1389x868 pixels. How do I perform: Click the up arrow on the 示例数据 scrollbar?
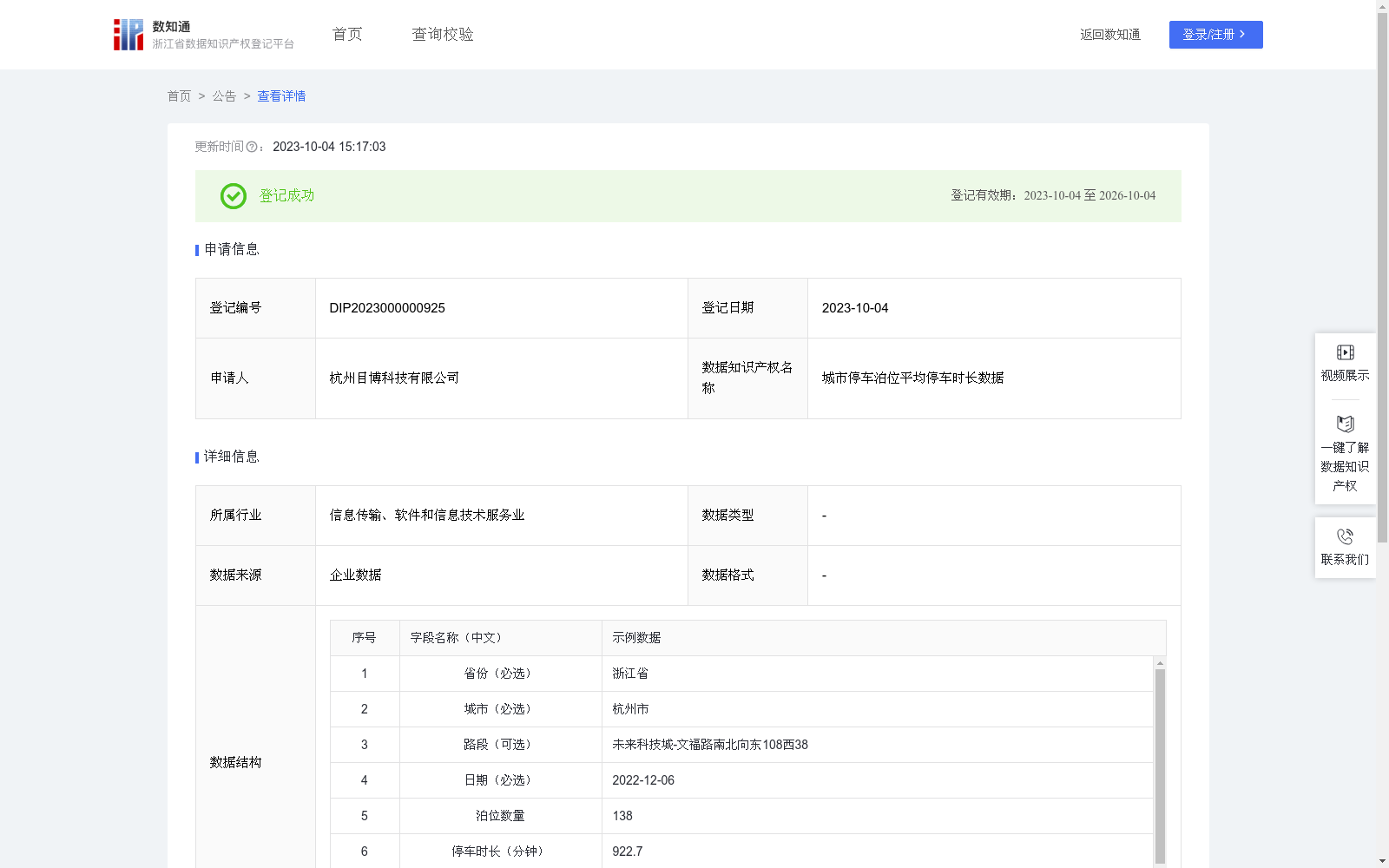click(x=1159, y=665)
